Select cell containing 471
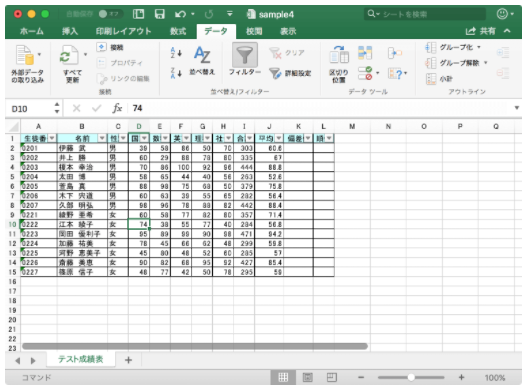Screen dimensions: 523x388 [244, 234]
